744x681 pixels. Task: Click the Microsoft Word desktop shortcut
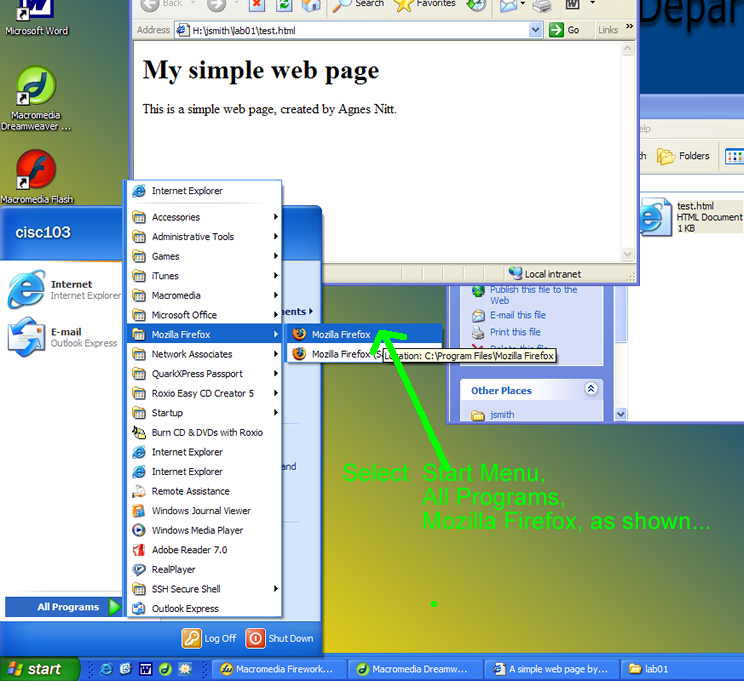(x=37, y=18)
